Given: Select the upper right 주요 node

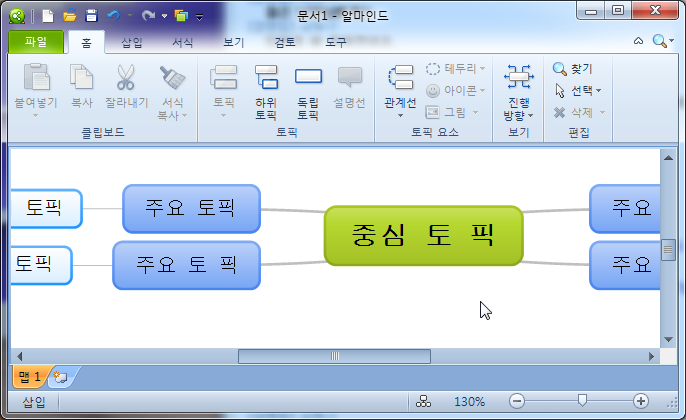Looking at the screenshot, I should [x=625, y=209].
